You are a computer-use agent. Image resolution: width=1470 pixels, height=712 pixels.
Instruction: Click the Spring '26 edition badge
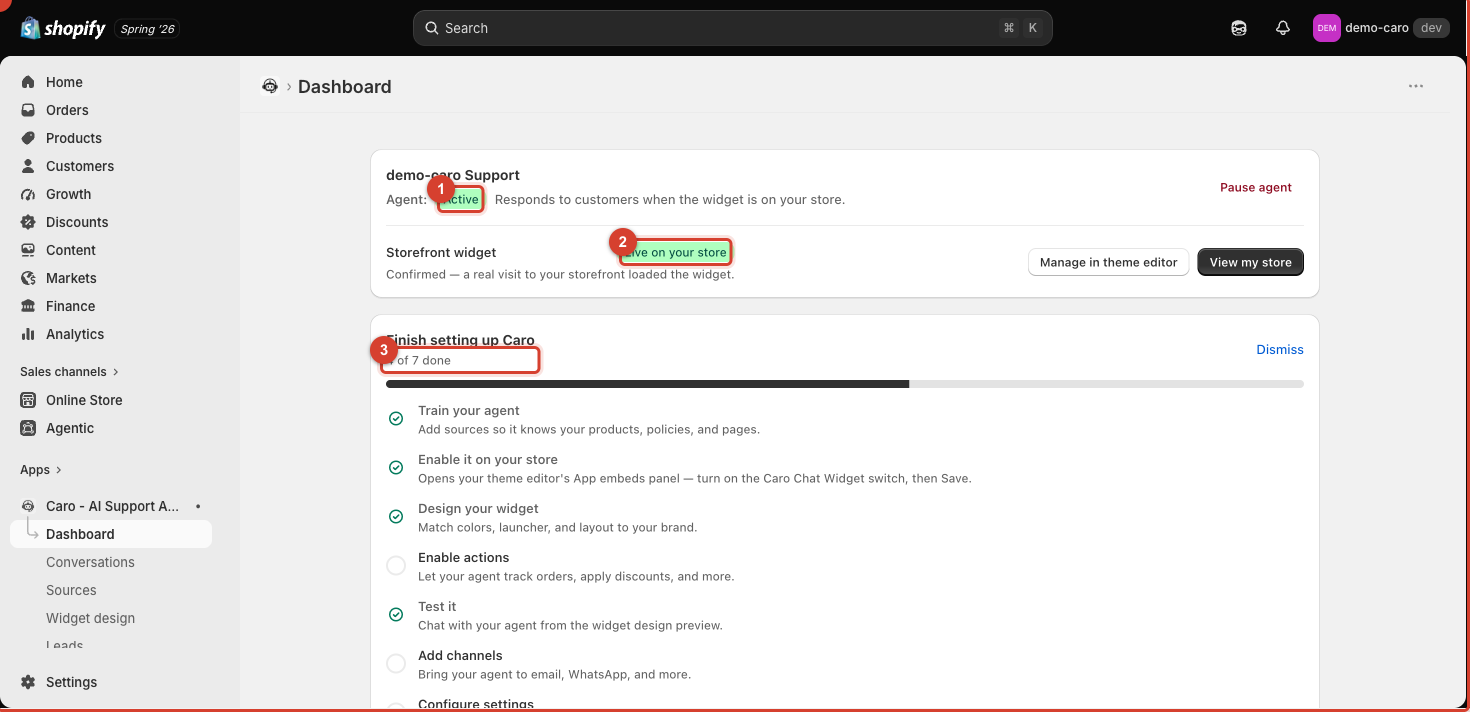148,29
